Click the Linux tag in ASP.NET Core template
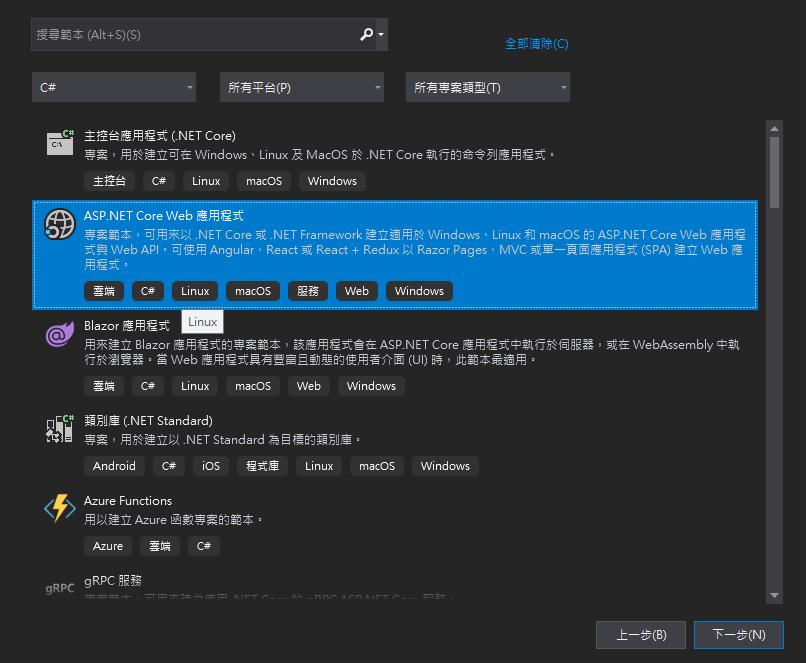Image resolution: width=806 pixels, height=663 pixels. coord(195,291)
